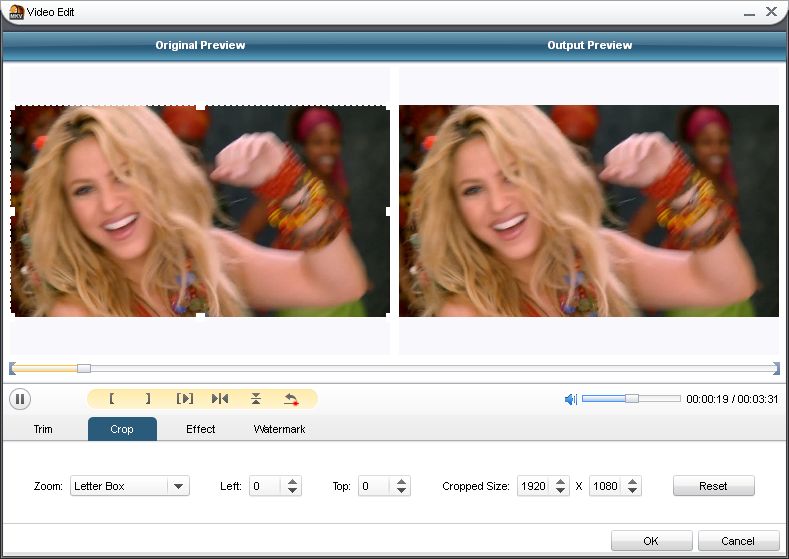Click the time display 00:00:19 / 00:03:31
Image resolution: width=789 pixels, height=559 pixels.
(x=732, y=399)
